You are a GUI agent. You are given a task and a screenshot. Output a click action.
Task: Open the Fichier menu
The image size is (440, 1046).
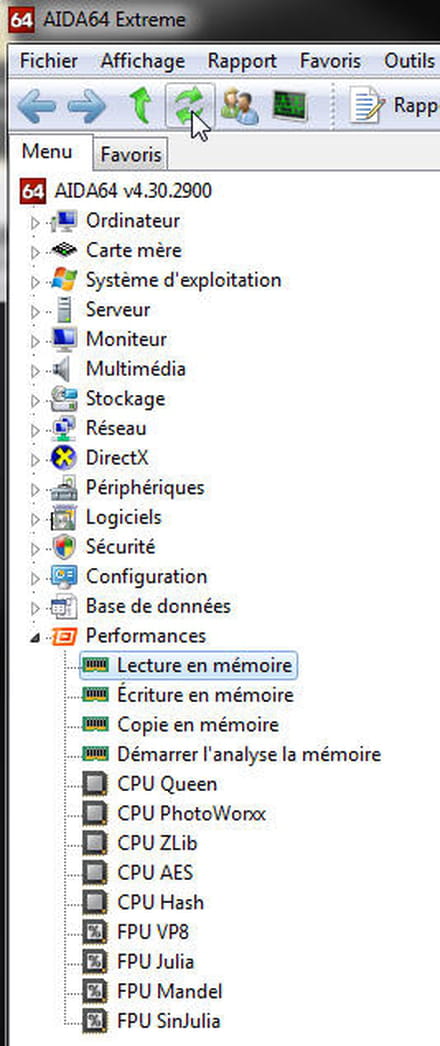[49, 61]
